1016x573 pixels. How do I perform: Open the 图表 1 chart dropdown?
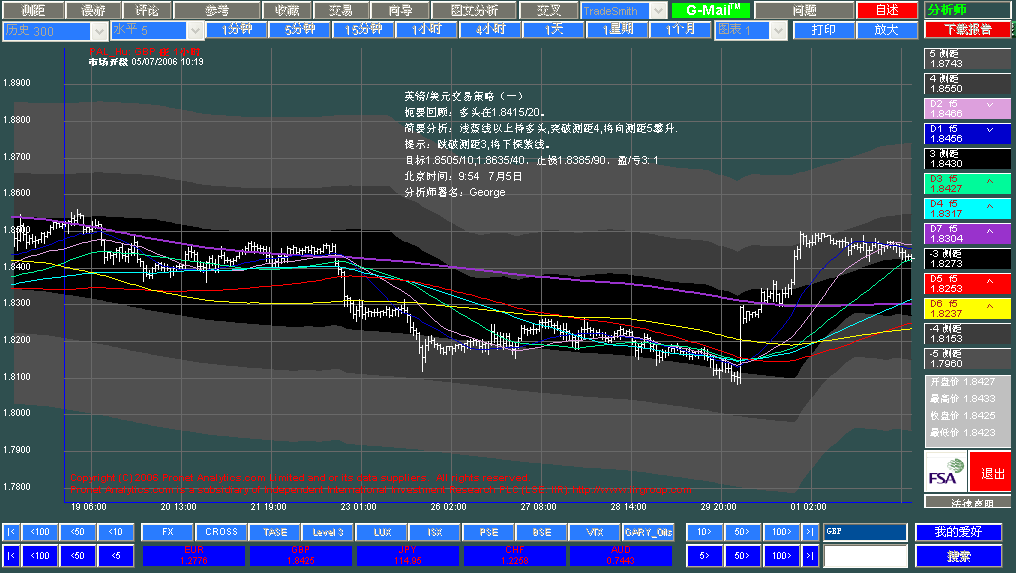(779, 30)
